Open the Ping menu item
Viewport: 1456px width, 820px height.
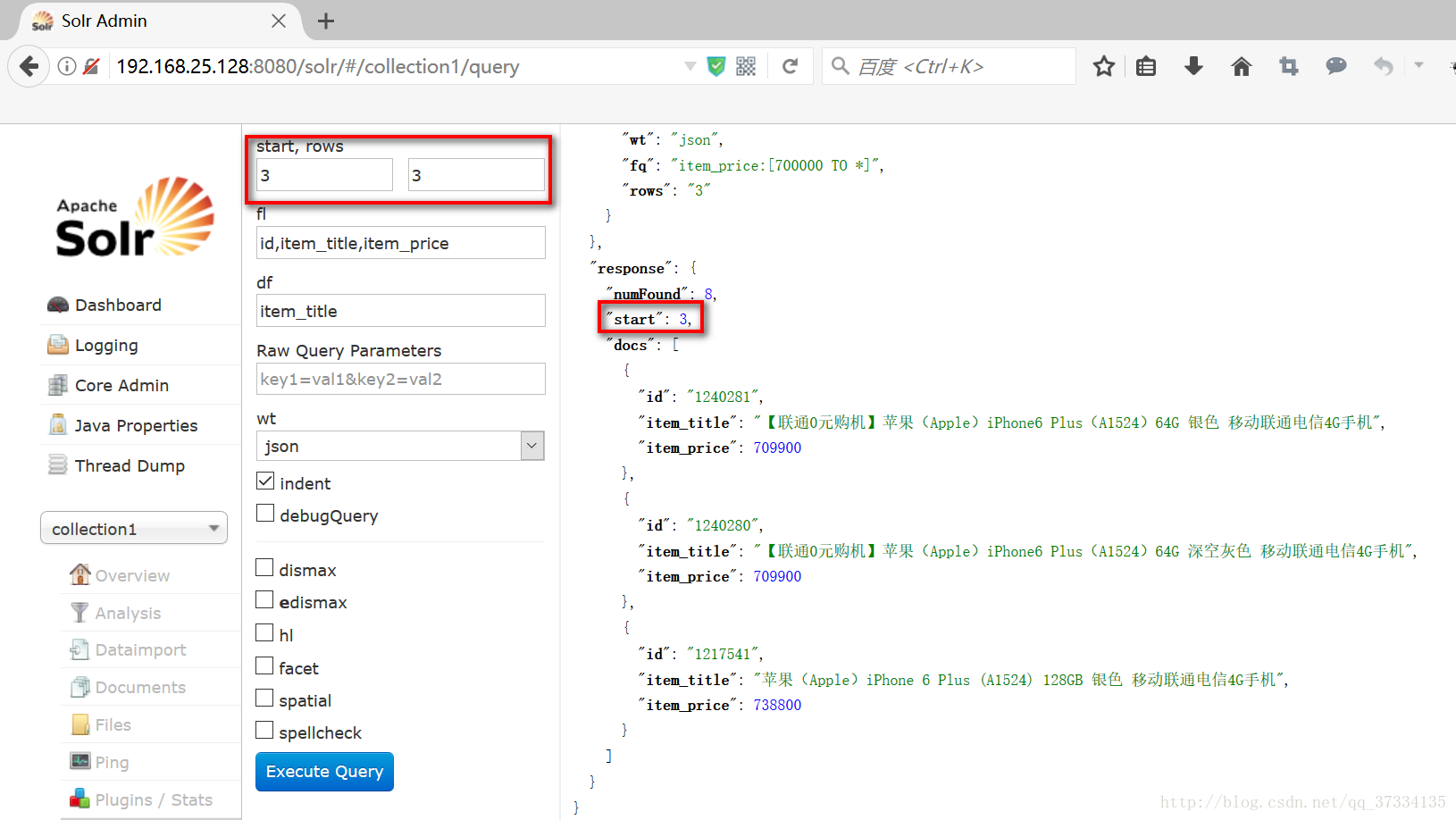112,762
